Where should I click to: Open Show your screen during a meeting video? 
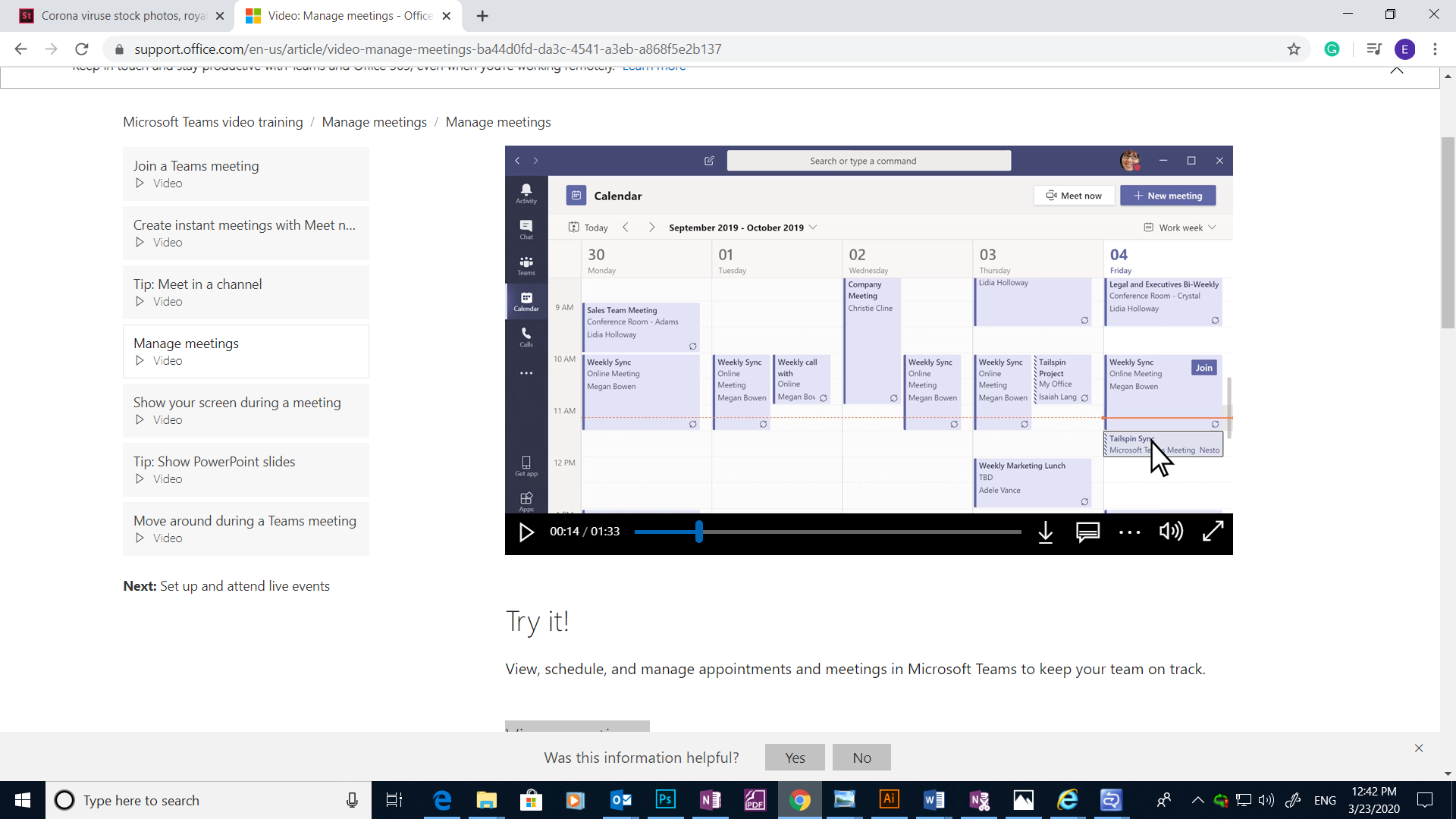[246, 410]
